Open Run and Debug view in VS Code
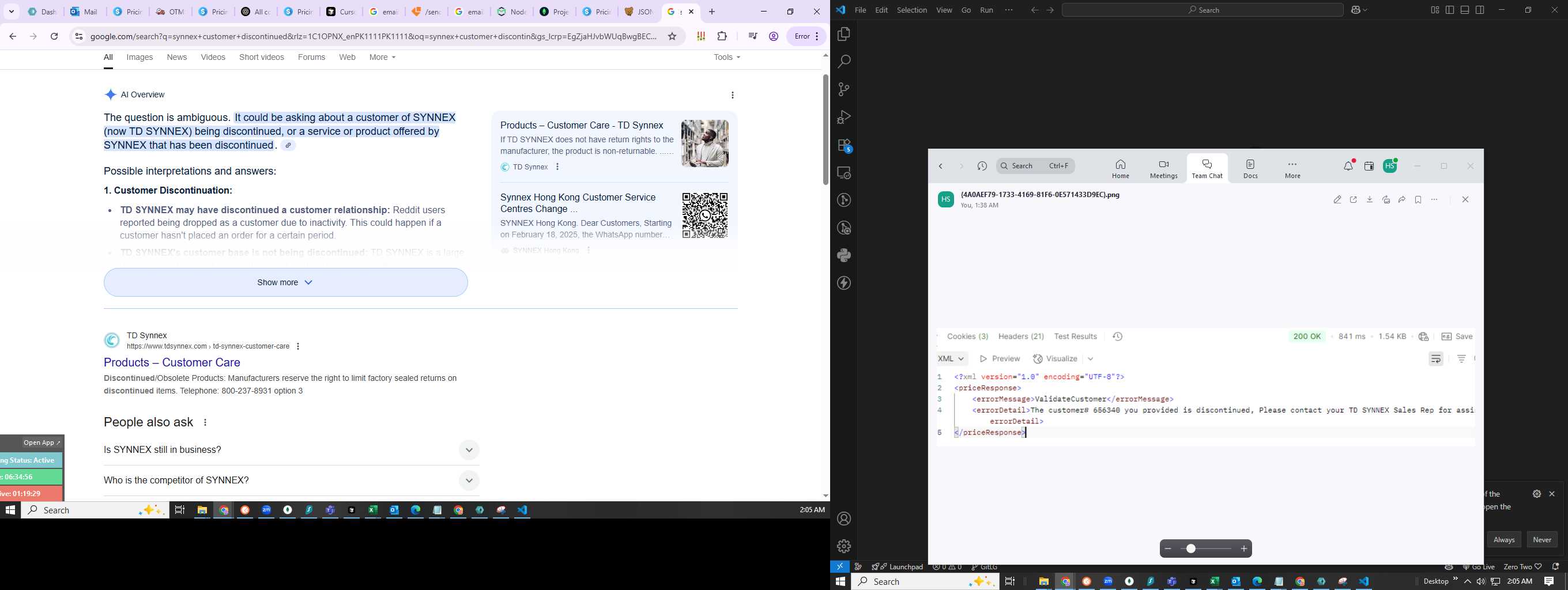This screenshot has width=1568, height=590. (843, 117)
